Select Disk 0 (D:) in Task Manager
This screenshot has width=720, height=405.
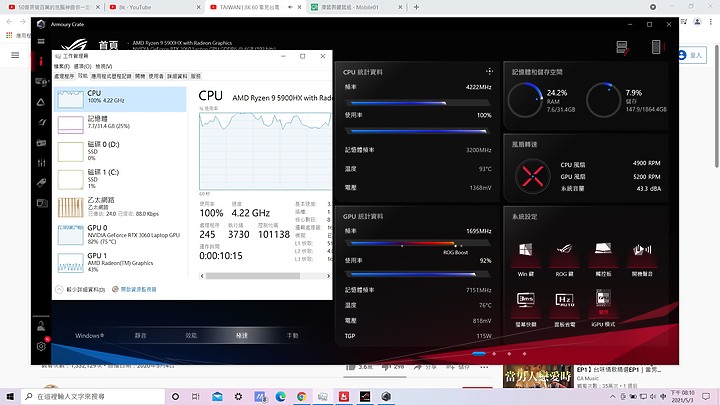(120, 152)
